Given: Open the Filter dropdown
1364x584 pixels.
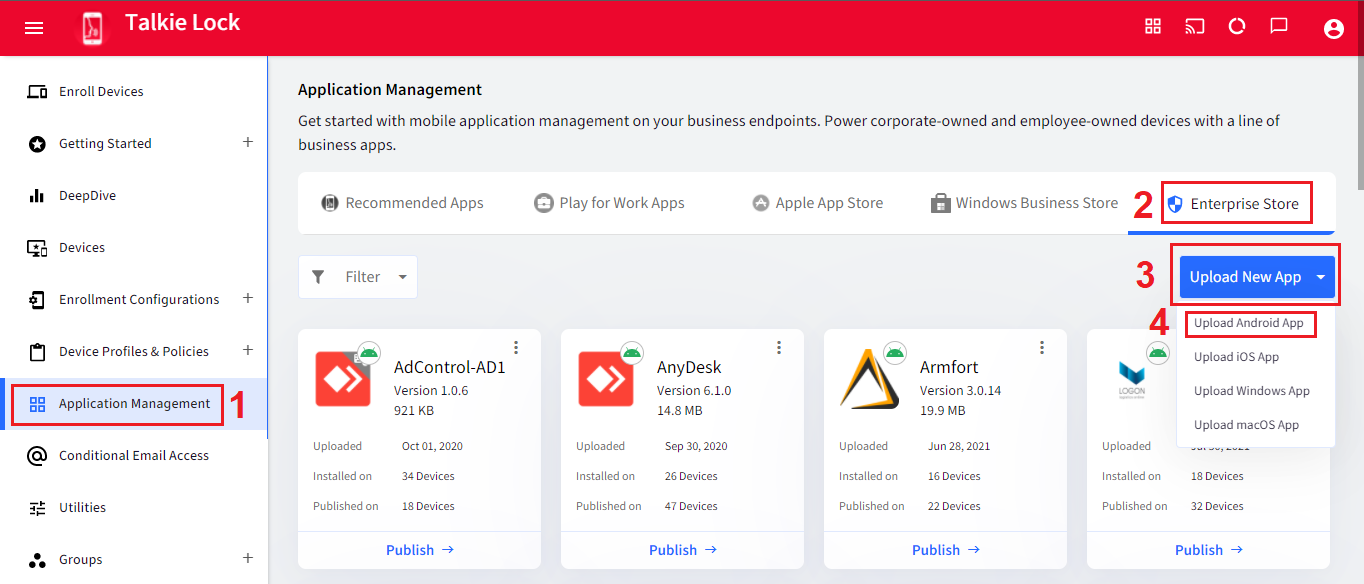Looking at the screenshot, I should pos(358,277).
